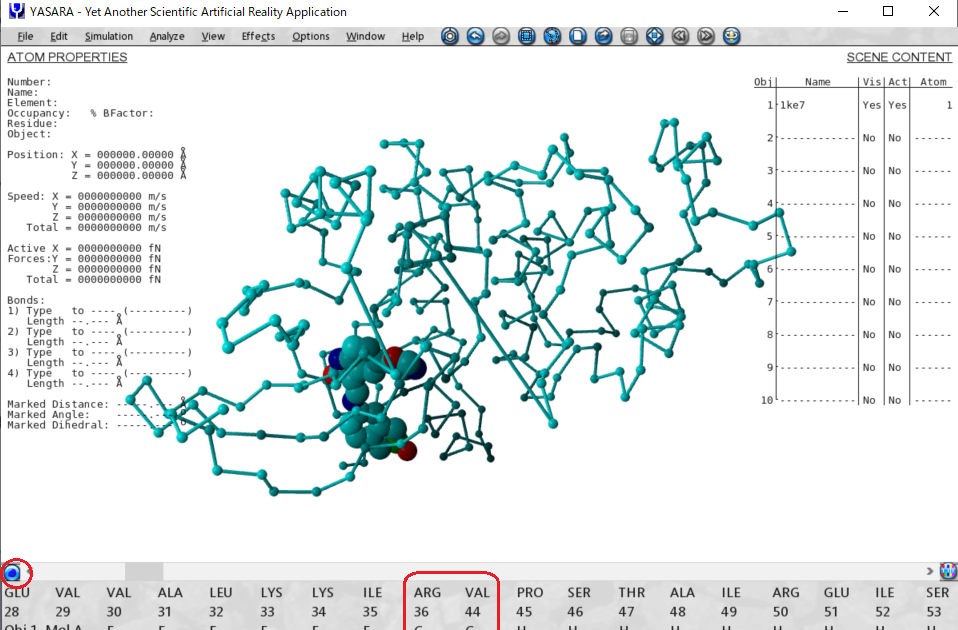Image resolution: width=958 pixels, height=630 pixels.
Task: Click the double-left rewind toolbar icon
Action: coord(681,36)
